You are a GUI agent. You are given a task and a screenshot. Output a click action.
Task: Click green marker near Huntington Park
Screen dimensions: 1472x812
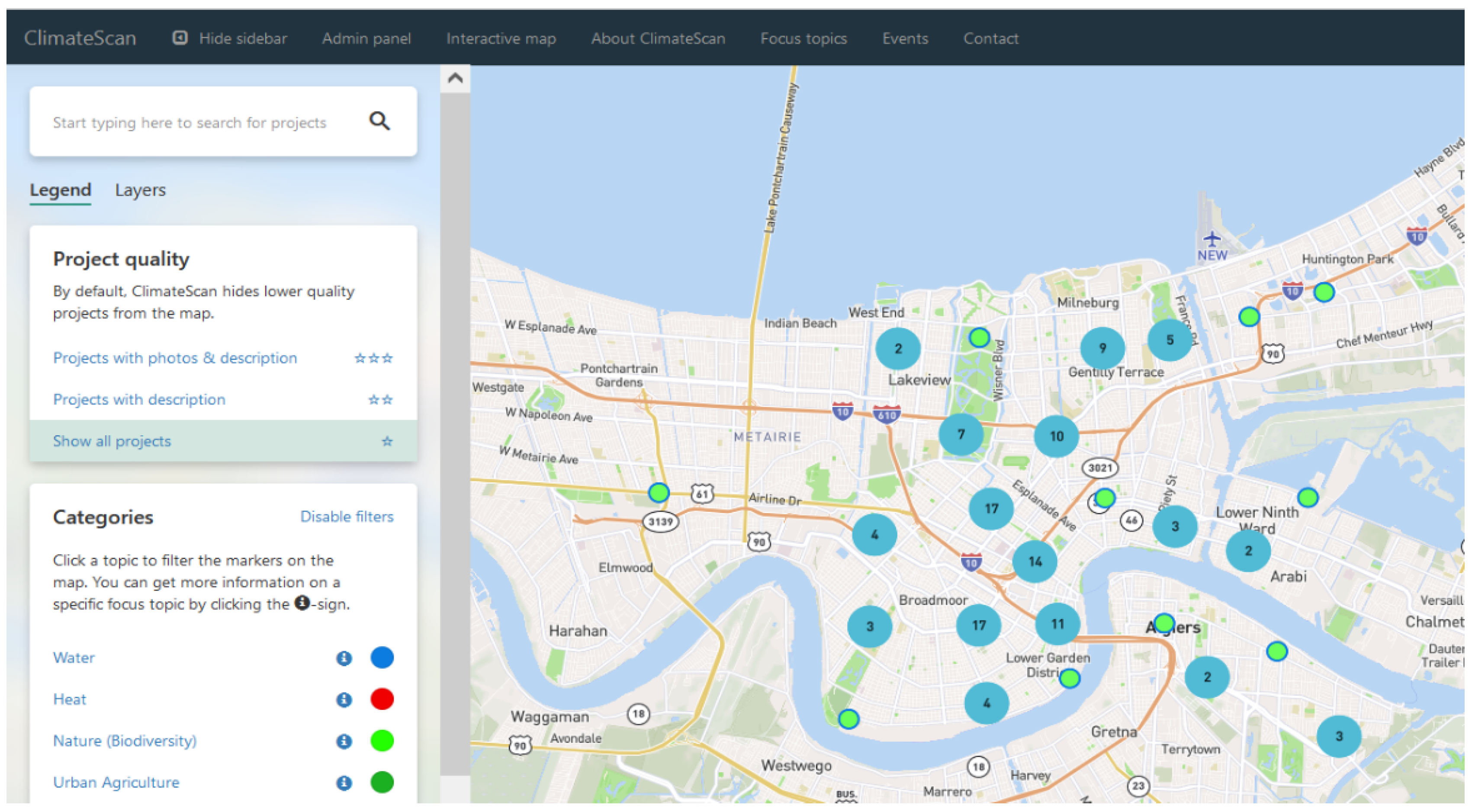tap(1324, 292)
